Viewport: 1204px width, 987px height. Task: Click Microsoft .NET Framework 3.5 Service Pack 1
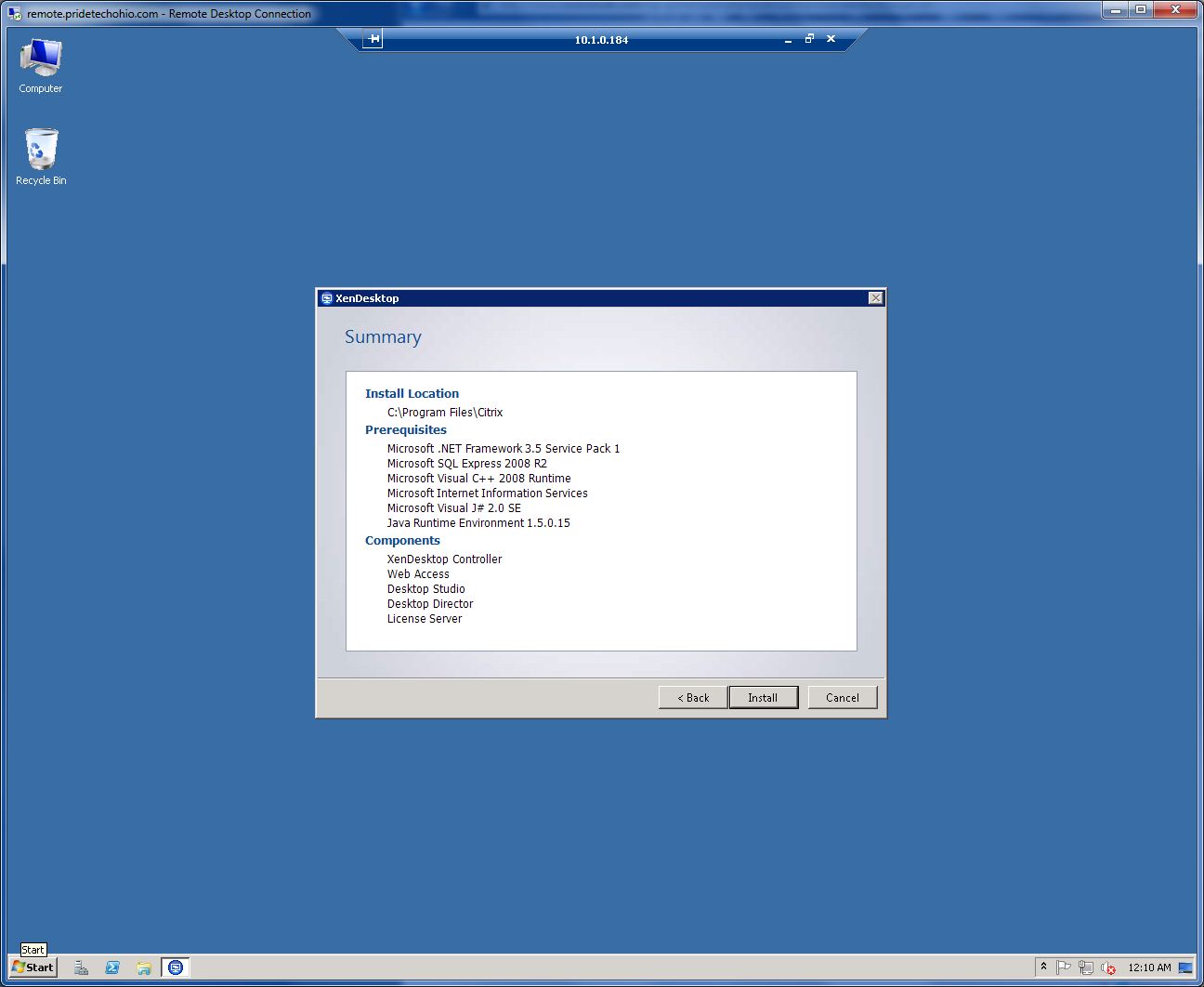[504, 449]
